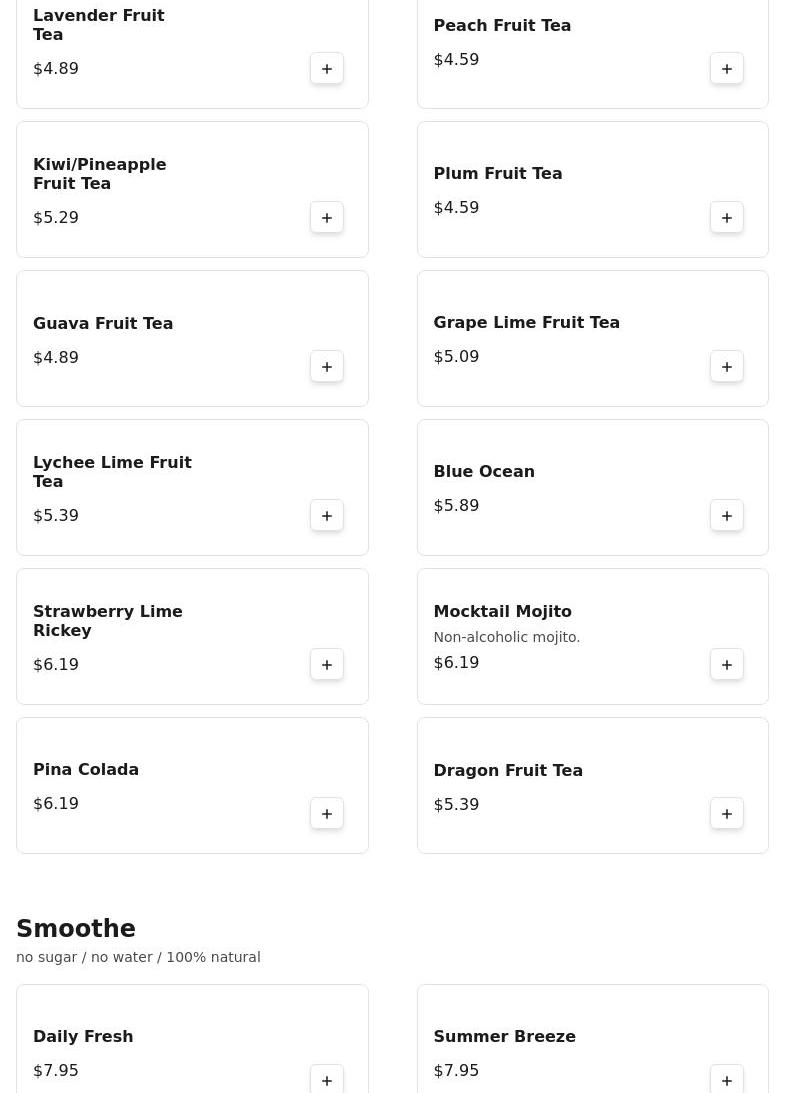Add Grape Lime Fruit Tea to order
This screenshot has height=1093, width=785.
point(727,367)
